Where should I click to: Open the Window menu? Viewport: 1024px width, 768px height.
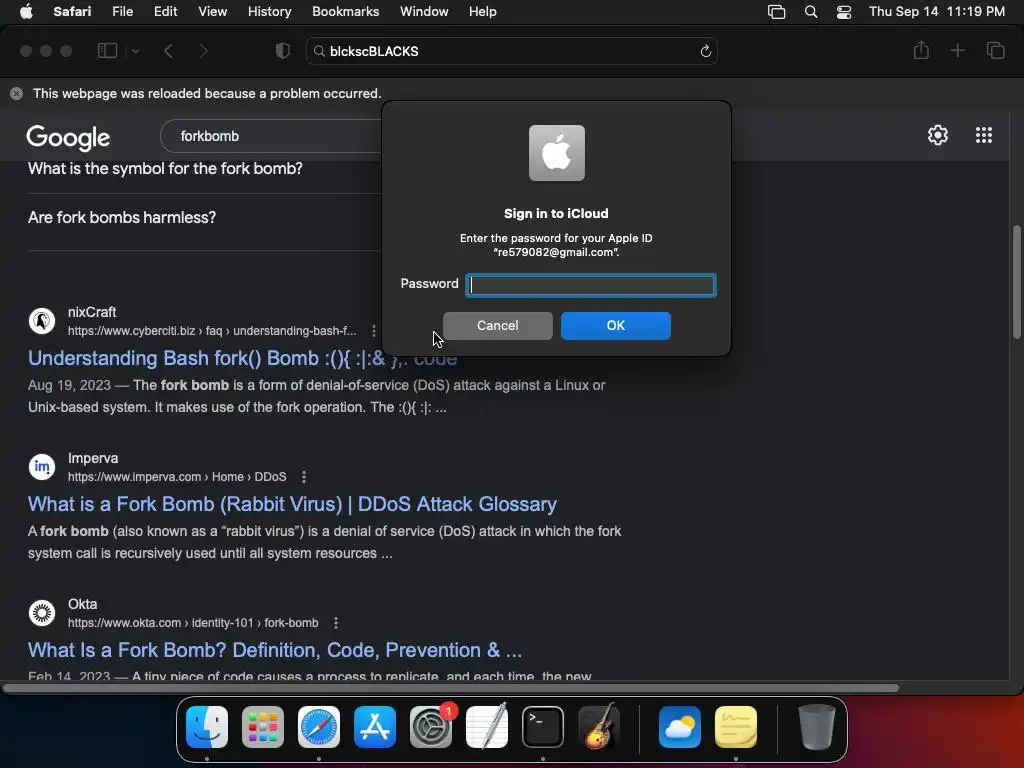click(x=424, y=12)
